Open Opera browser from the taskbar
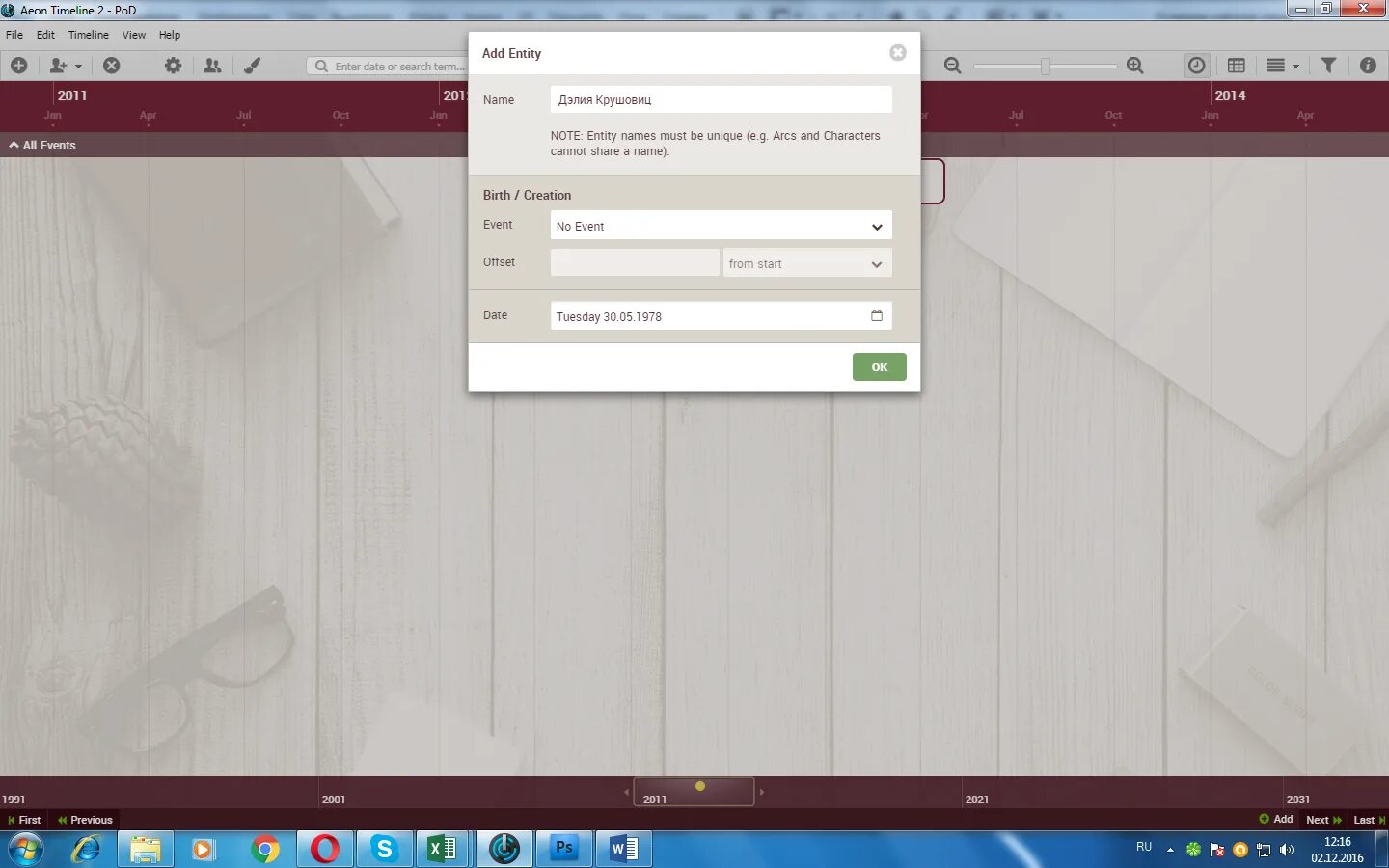The width and height of the screenshot is (1389, 868). point(324,850)
